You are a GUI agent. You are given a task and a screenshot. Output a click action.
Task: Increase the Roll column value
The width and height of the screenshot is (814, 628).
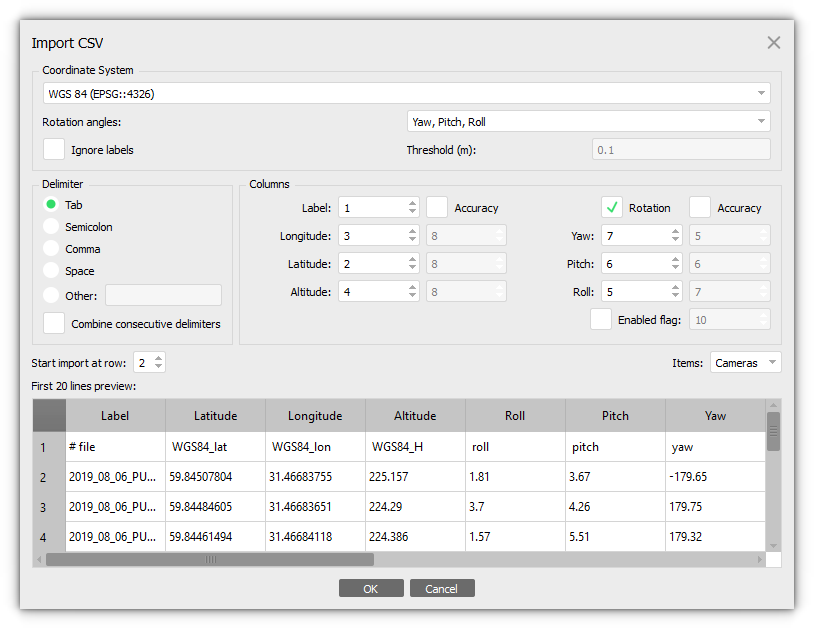pos(675,287)
